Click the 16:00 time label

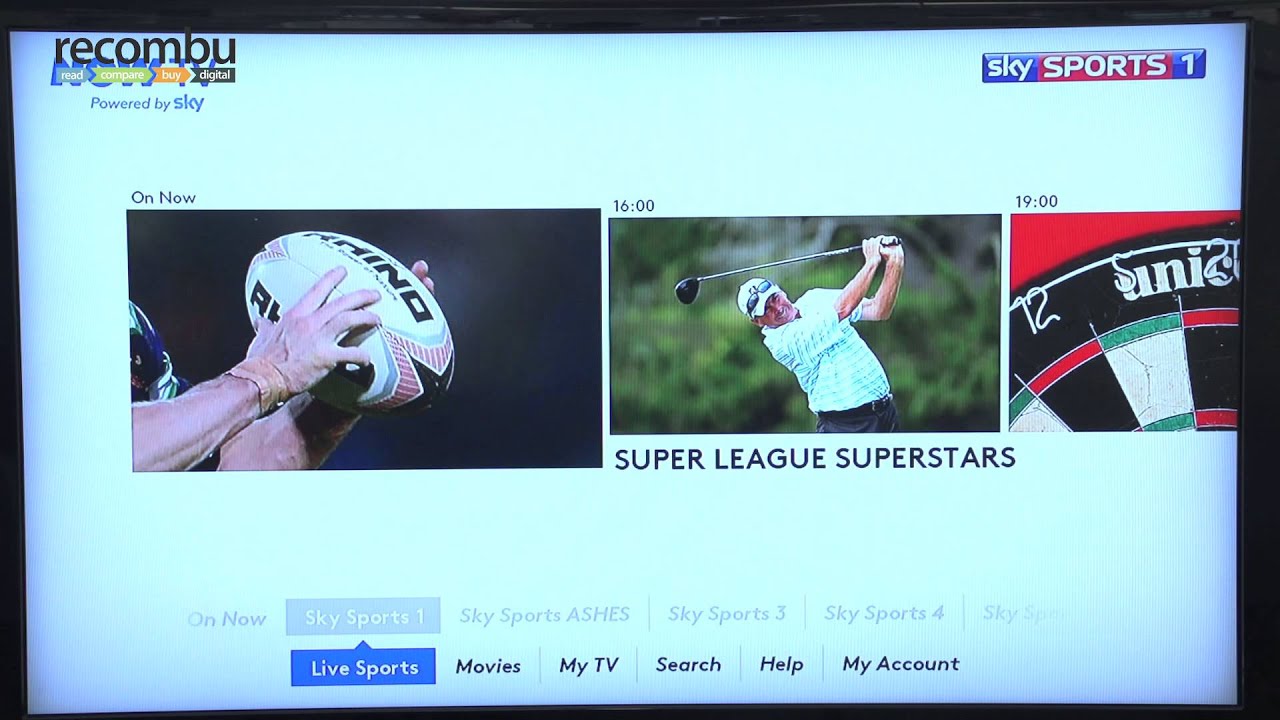pos(633,206)
